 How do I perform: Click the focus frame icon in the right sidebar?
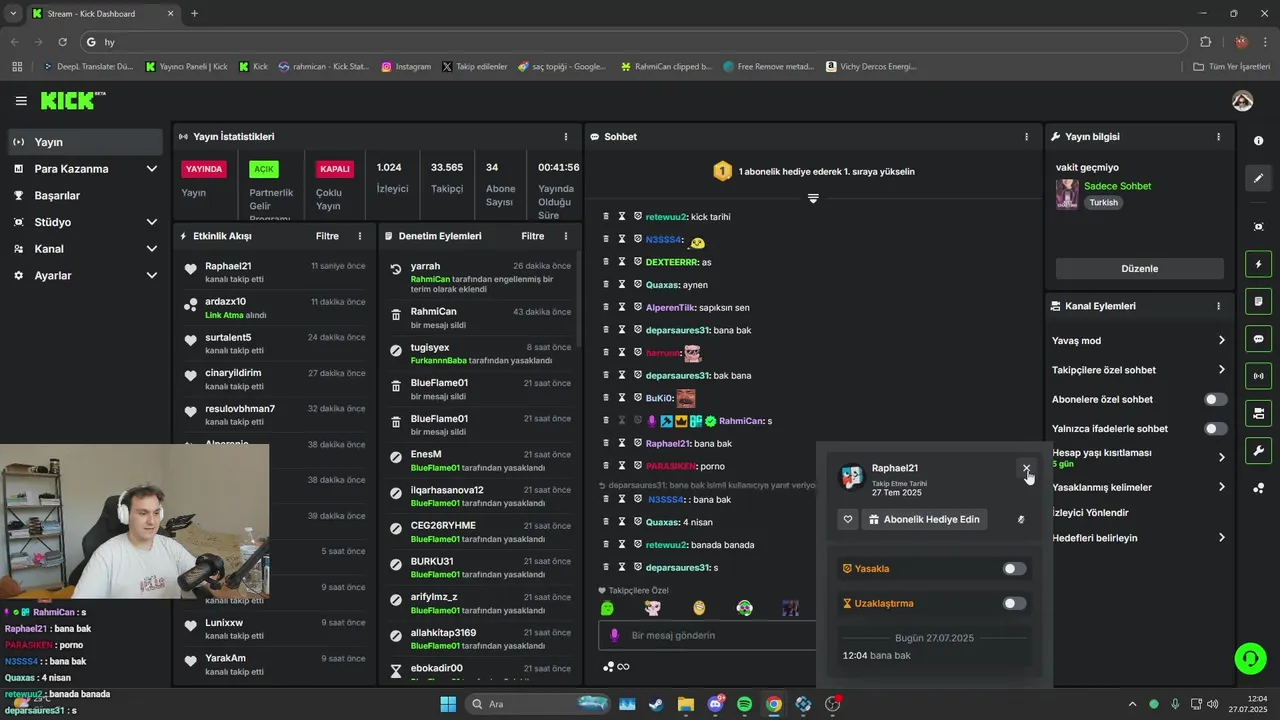pos(1258,227)
